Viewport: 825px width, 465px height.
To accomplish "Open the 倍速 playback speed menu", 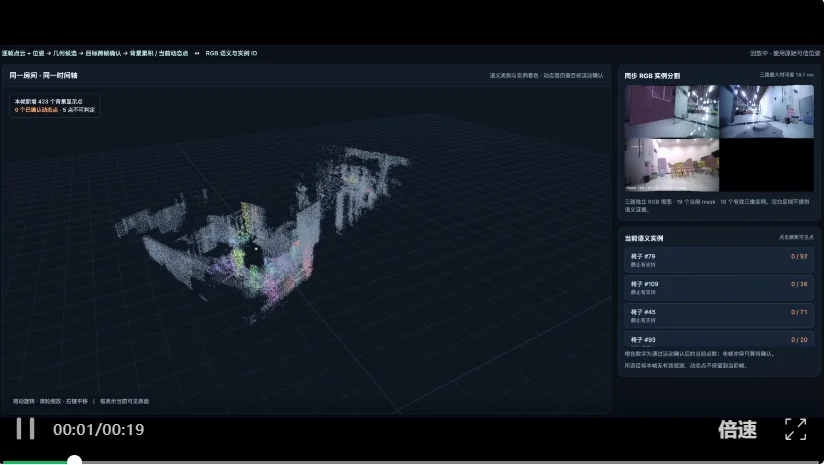I will click(x=738, y=430).
